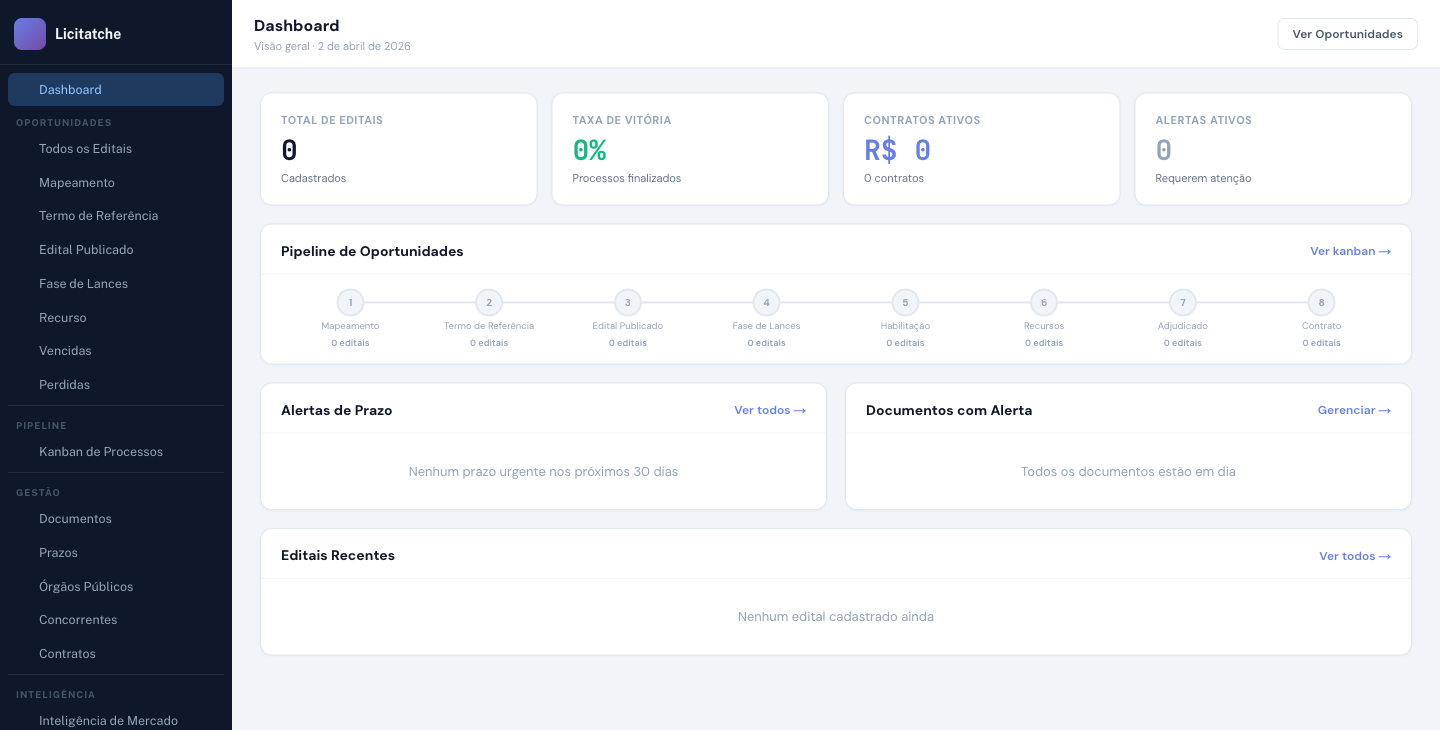Click pipeline step 5 circle for Habilitação
The width and height of the screenshot is (1440, 730).
pyautogui.click(x=905, y=302)
